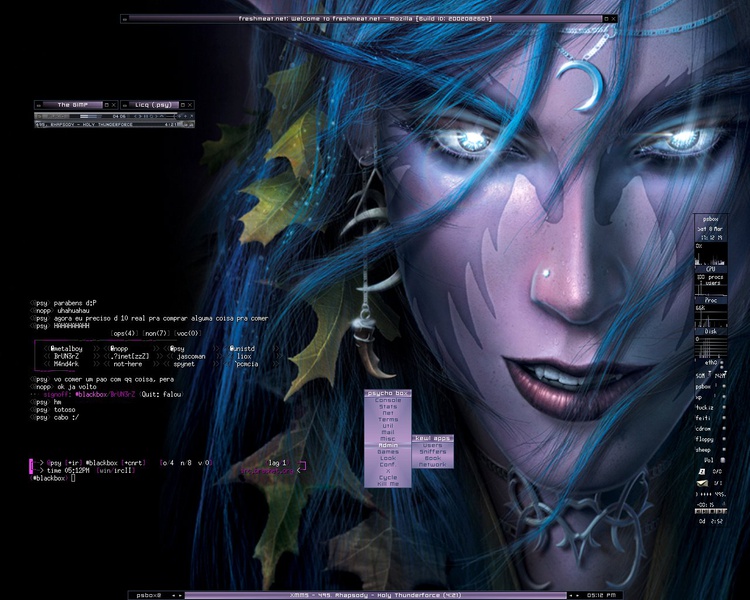
Task: Open Network in kewl apps submenu
Action: click(x=432, y=465)
